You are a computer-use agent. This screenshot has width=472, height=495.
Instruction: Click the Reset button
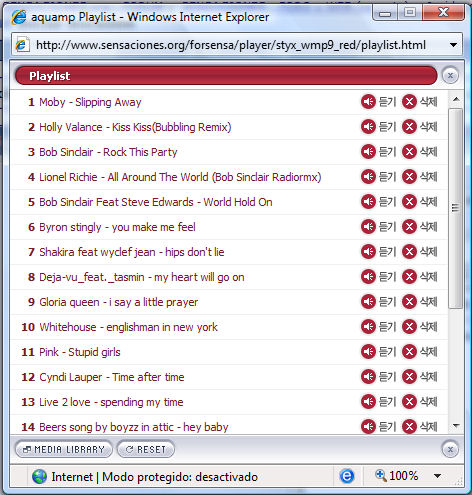pos(146,449)
